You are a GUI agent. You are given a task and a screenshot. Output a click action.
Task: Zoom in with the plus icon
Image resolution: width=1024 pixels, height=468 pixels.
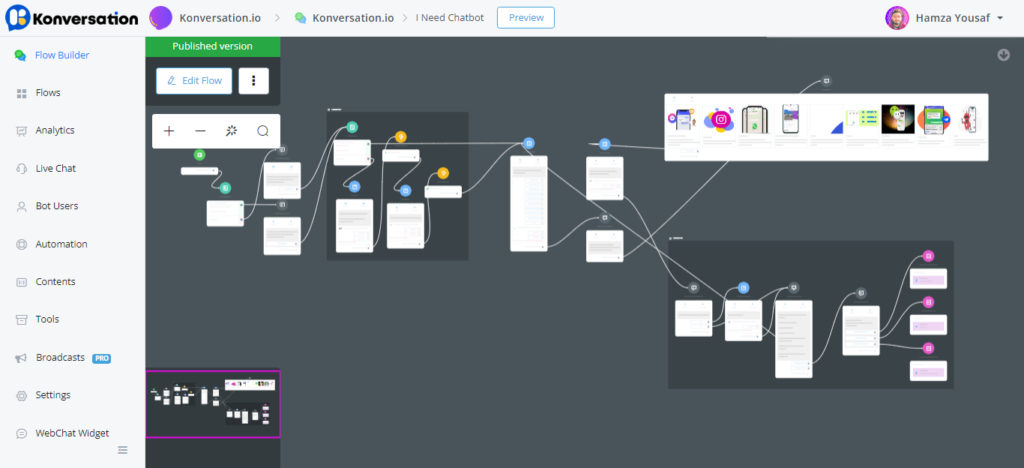point(169,131)
